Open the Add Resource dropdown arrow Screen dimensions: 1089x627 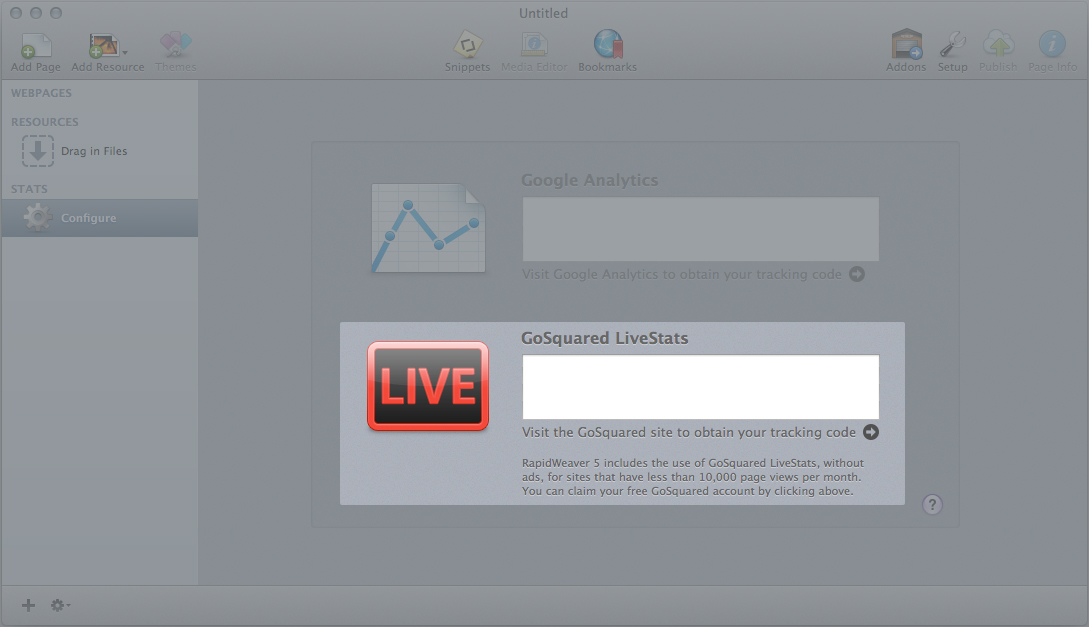(x=125, y=53)
